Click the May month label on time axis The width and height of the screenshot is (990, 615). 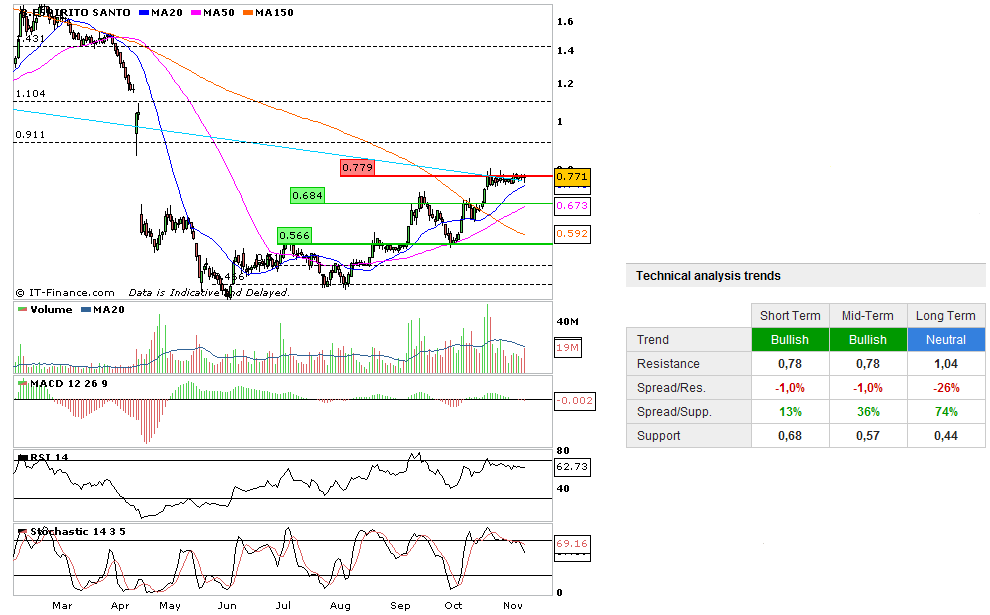point(170,606)
